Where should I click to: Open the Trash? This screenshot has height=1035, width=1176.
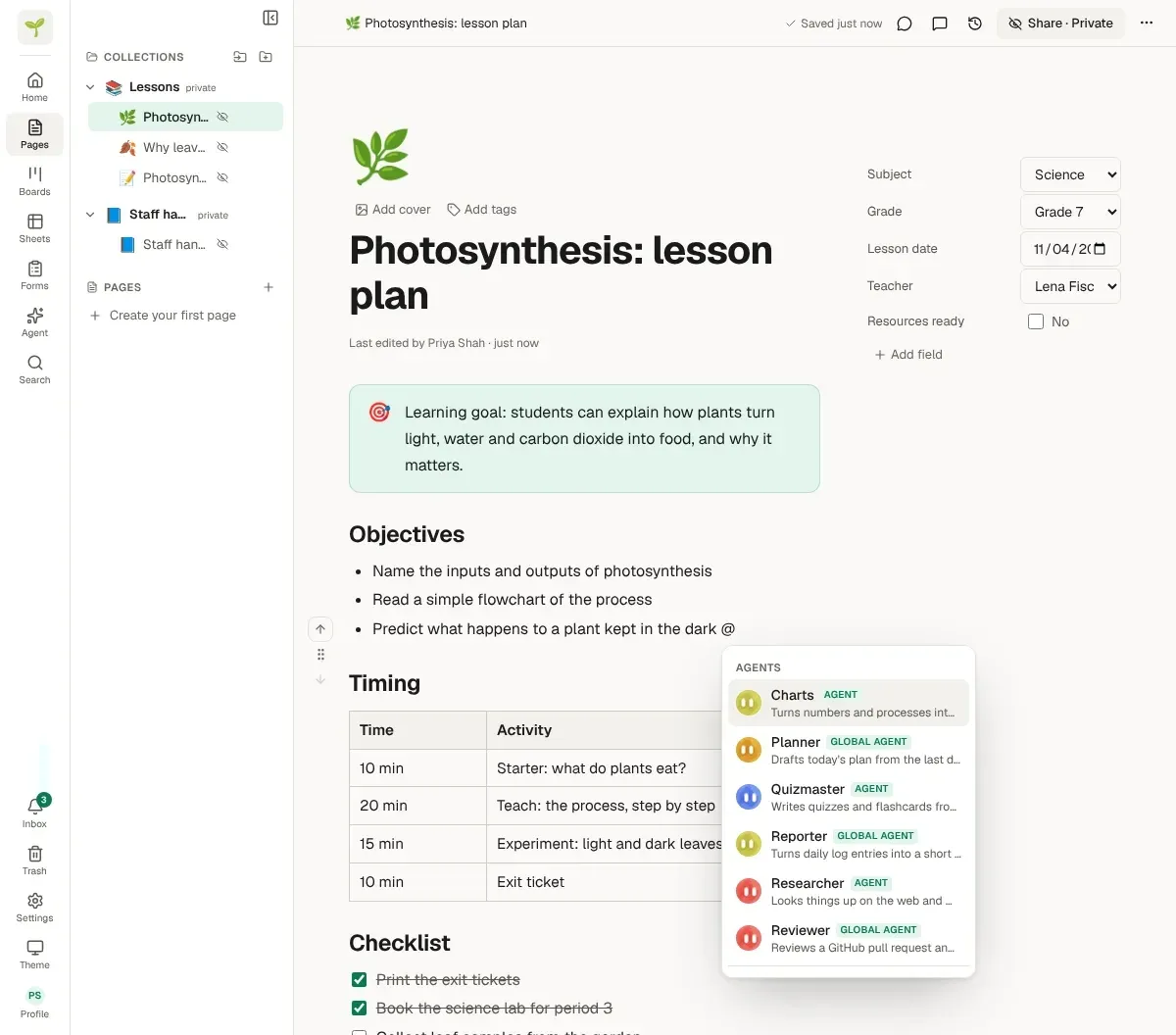pos(34,860)
